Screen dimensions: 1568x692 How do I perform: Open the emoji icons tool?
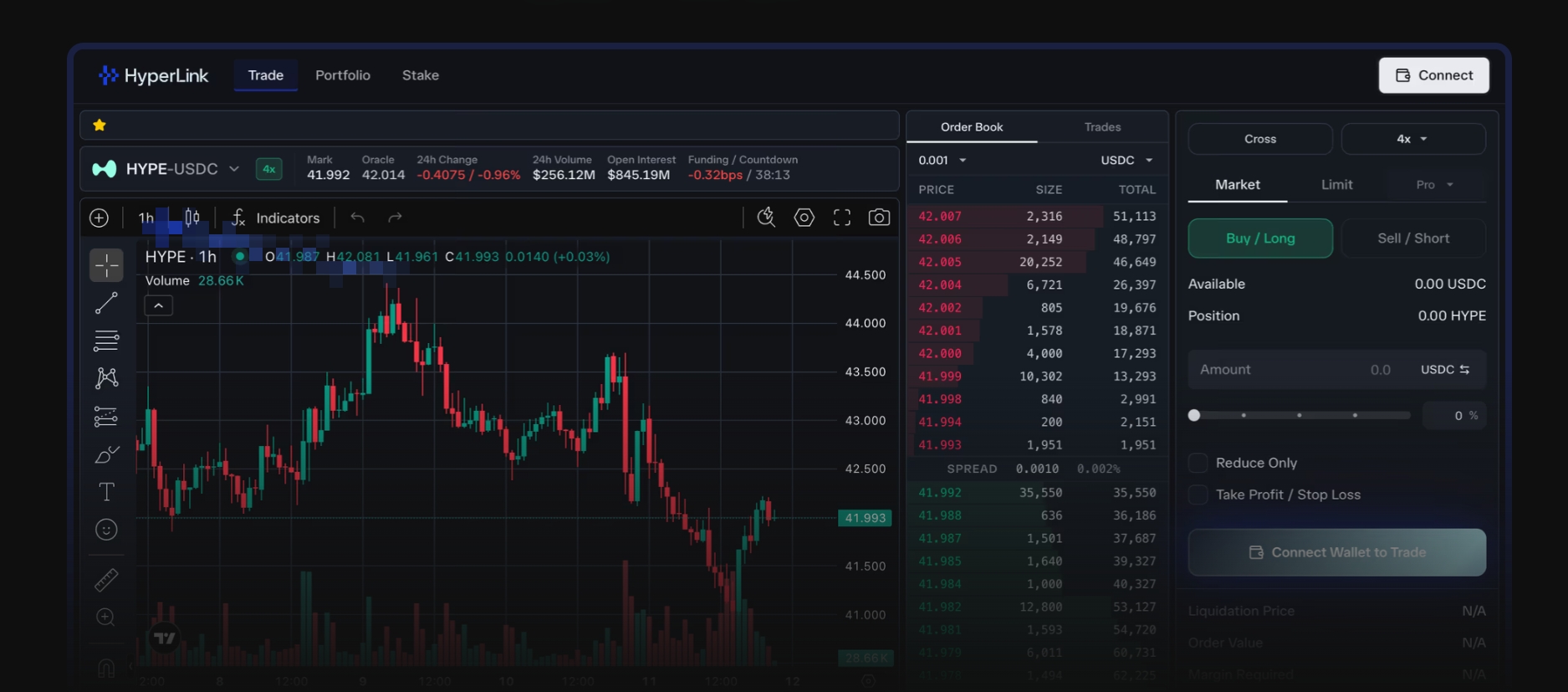pos(106,530)
